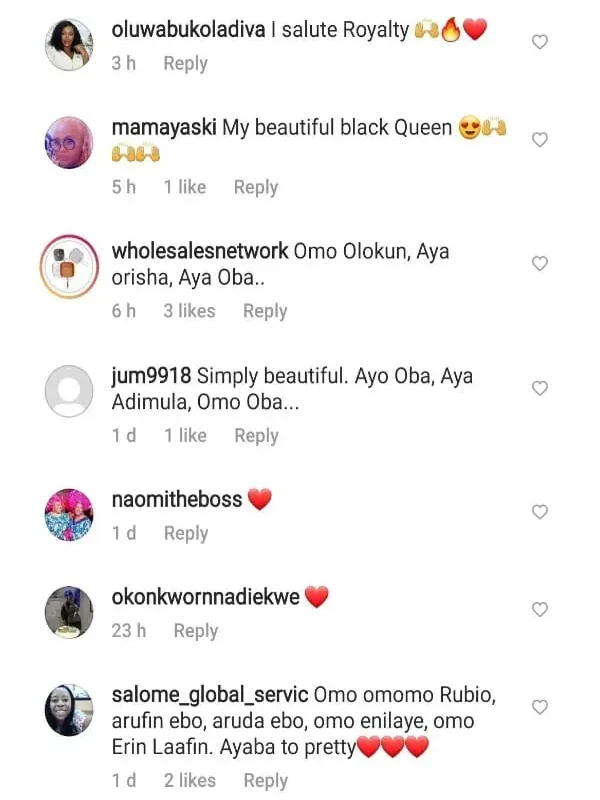The width and height of the screenshot is (600, 800).
Task: Tap heart next to jum9918's comment
Action: coord(539,388)
